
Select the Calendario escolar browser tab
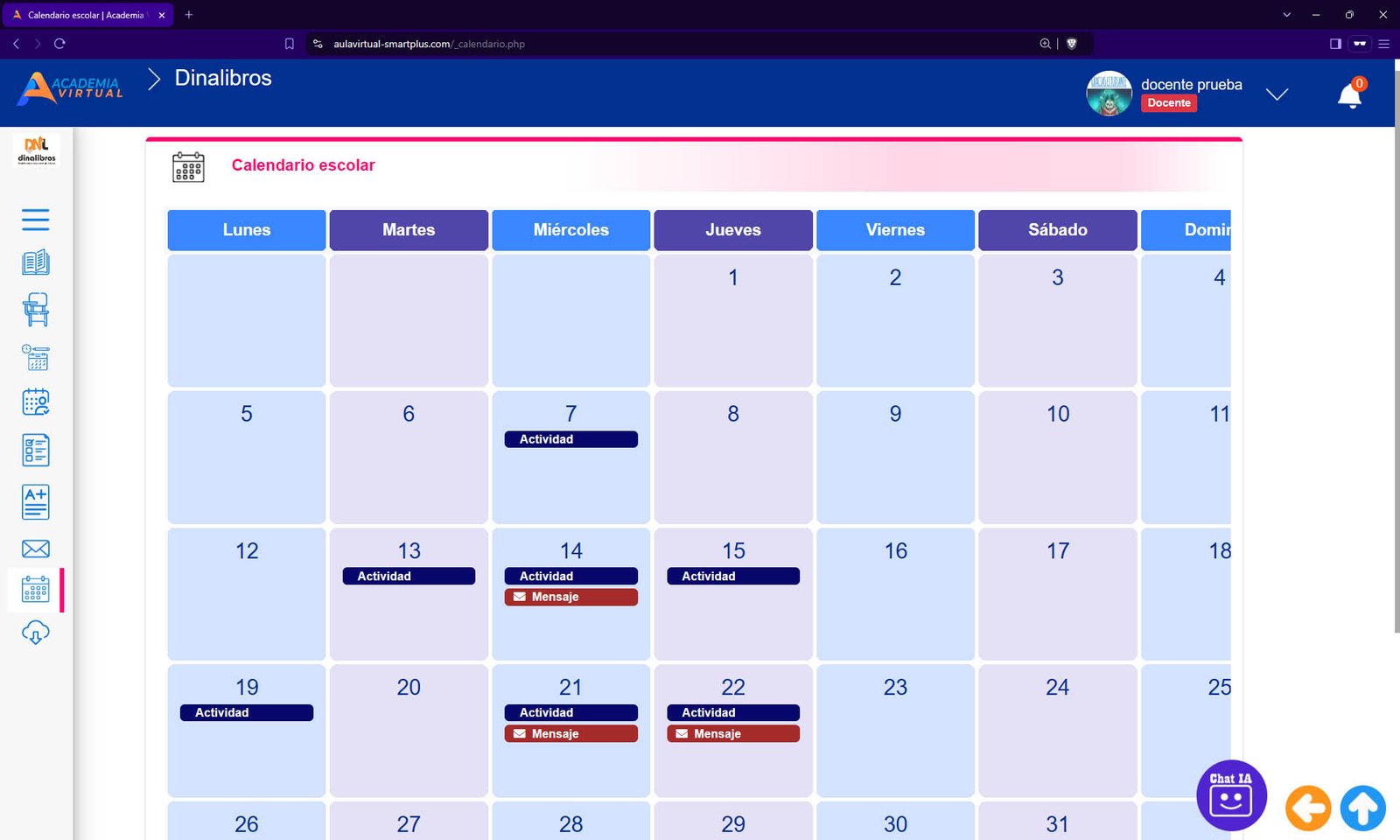pos(87,15)
